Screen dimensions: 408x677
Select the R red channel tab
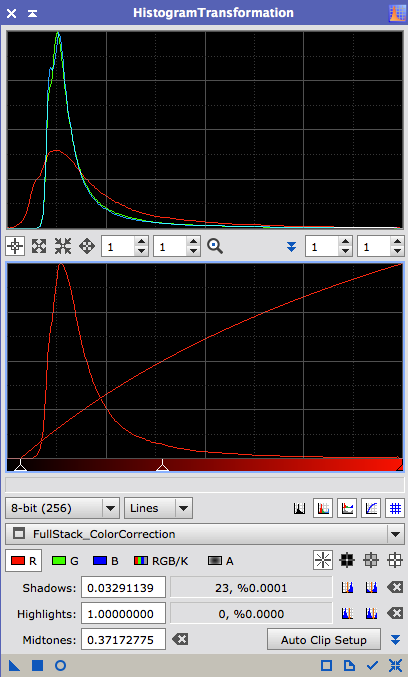click(24, 560)
